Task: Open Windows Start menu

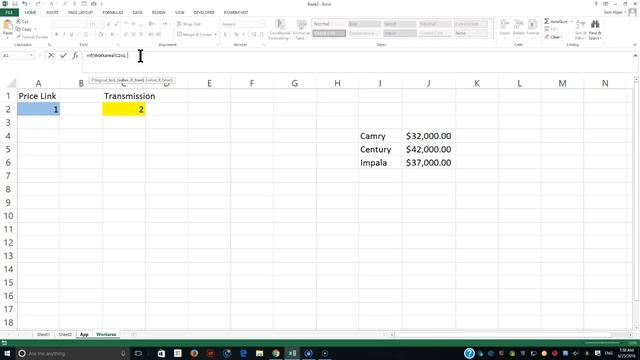Action: click(x=7, y=353)
